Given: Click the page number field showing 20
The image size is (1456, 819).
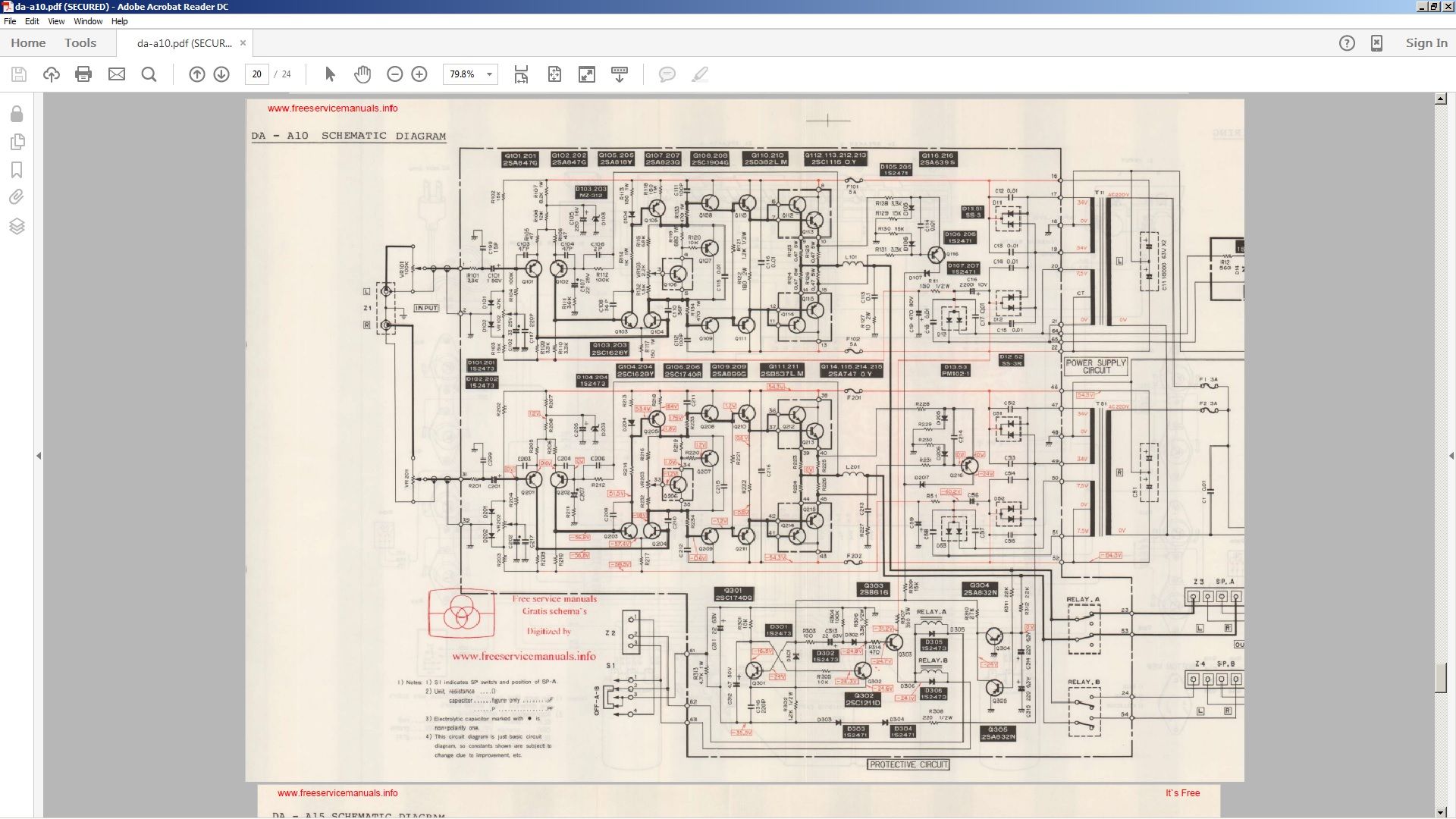Looking at the screenshot, I should point(257,74).
